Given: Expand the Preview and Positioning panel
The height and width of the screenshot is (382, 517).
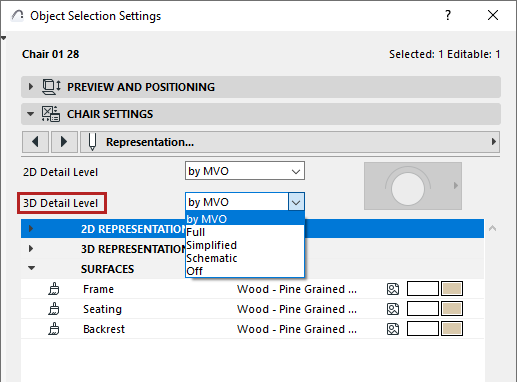Looking at the screenshot, I should click(31, 87).
